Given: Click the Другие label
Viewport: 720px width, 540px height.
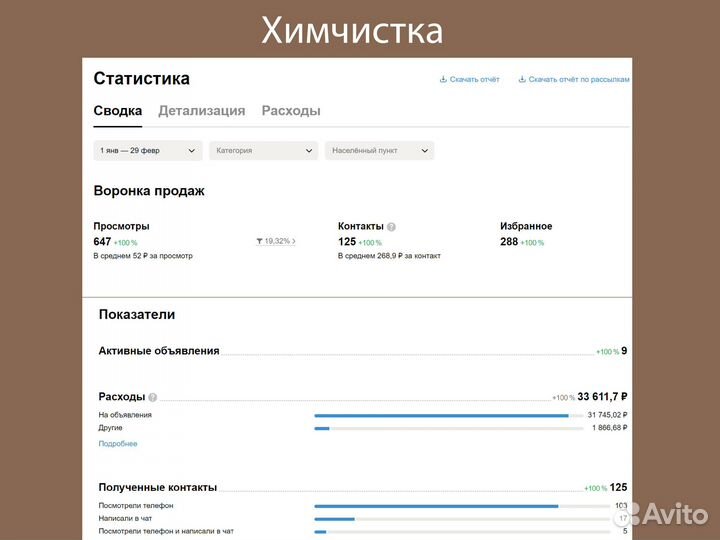Looking at the screenshot, I should [x=110, y=428].
